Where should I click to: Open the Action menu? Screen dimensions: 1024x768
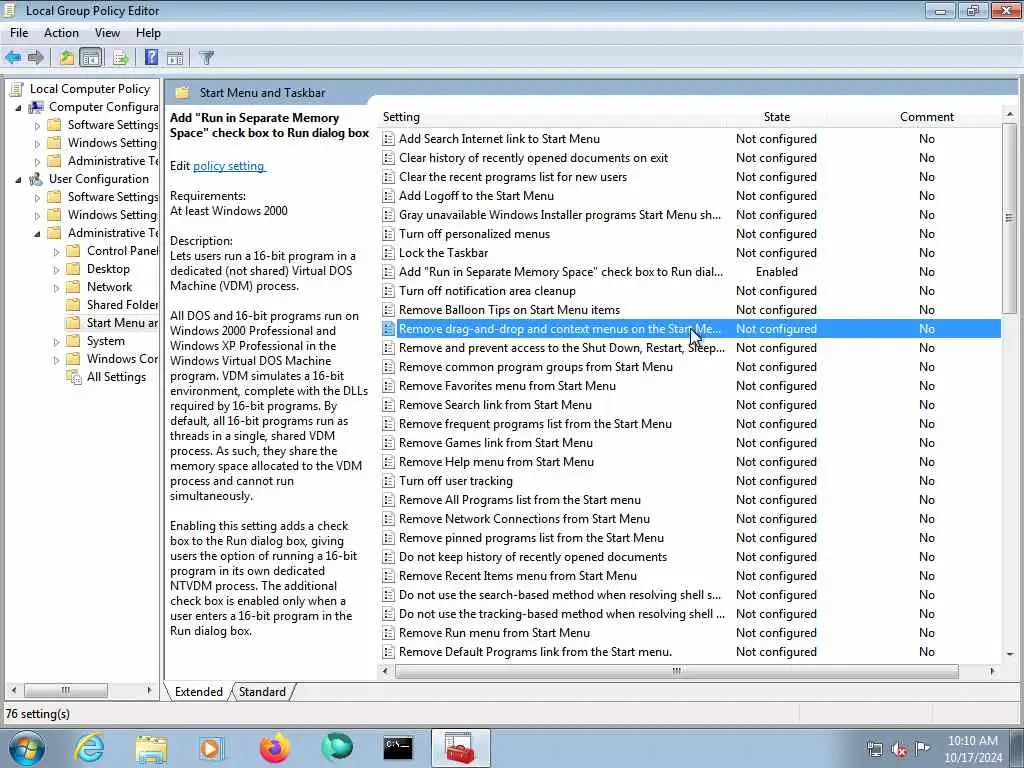[61, 33]
